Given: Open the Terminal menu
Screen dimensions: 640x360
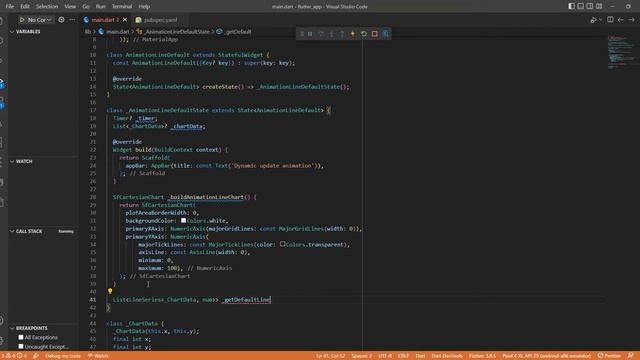Looking at the screenshot, I should click(x=122, y=7).
